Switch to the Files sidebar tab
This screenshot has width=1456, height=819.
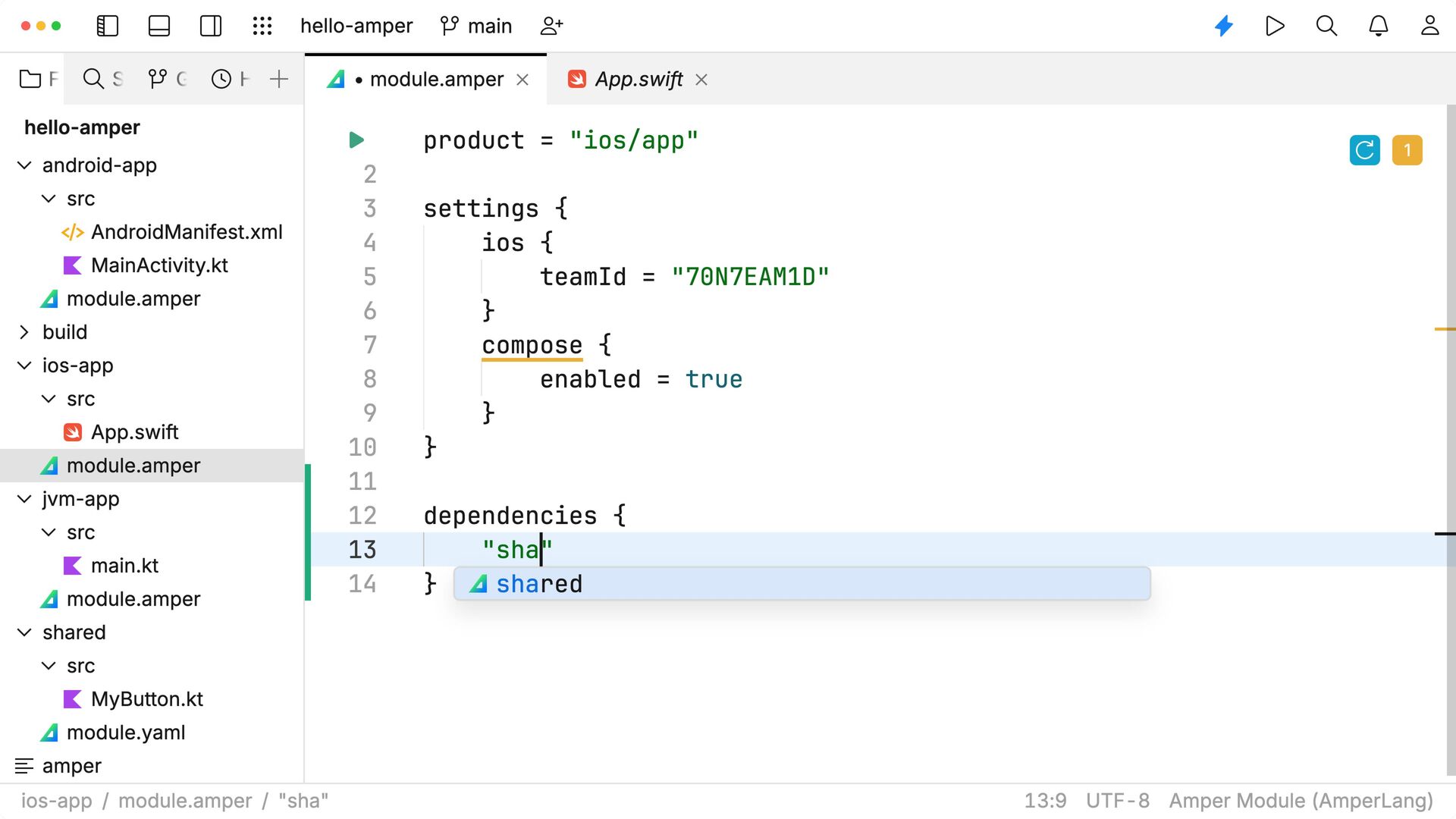(38, 79)
